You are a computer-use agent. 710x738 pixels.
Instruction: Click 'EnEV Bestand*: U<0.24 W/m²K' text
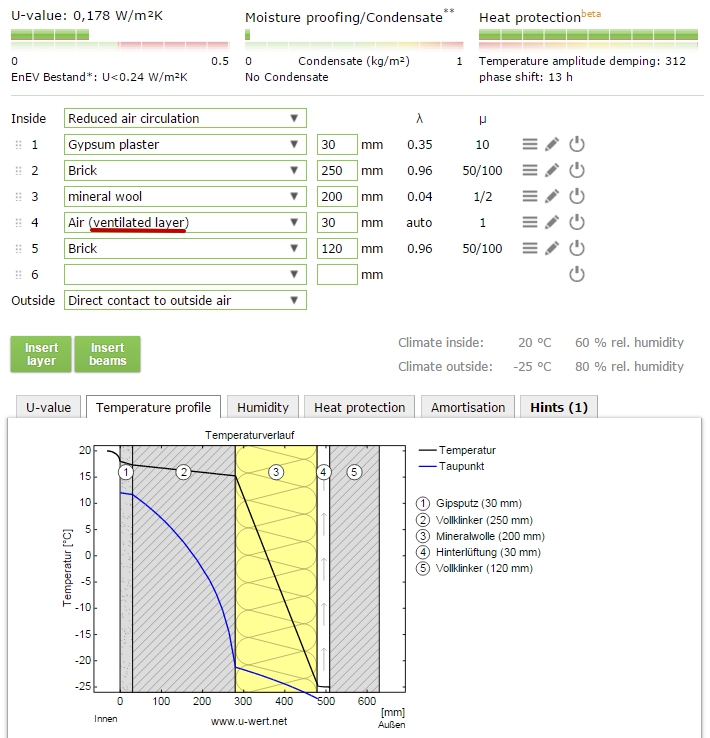(99, 77)
